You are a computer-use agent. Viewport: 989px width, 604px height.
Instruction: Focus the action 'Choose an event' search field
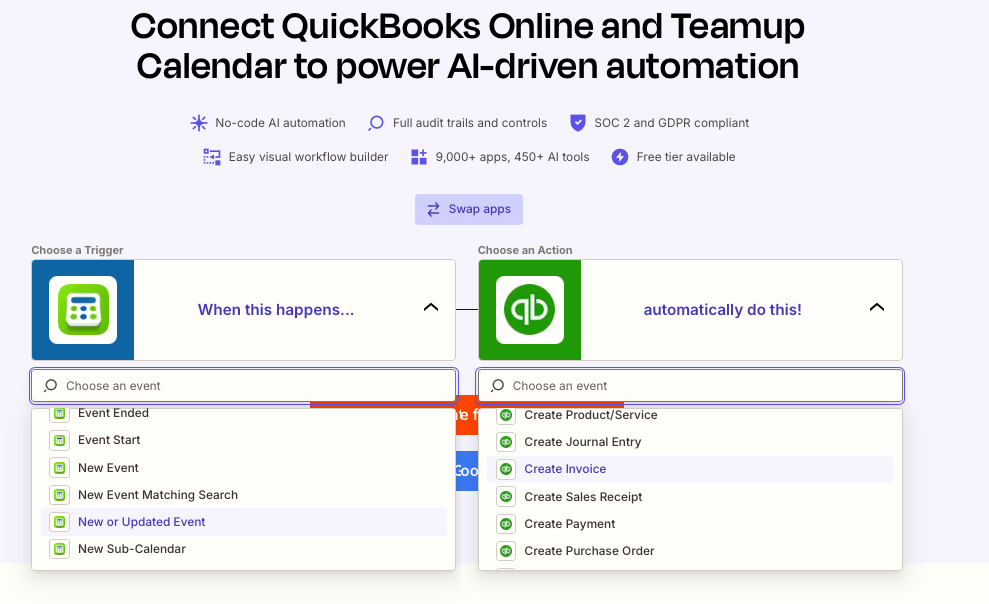pos(690,385)
